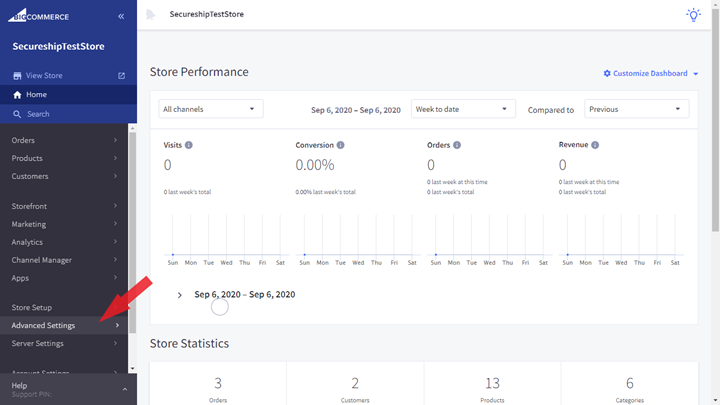The image size is (720, 405).
Task: Show info tooltip for Conversion
Action: coord(340,145)
